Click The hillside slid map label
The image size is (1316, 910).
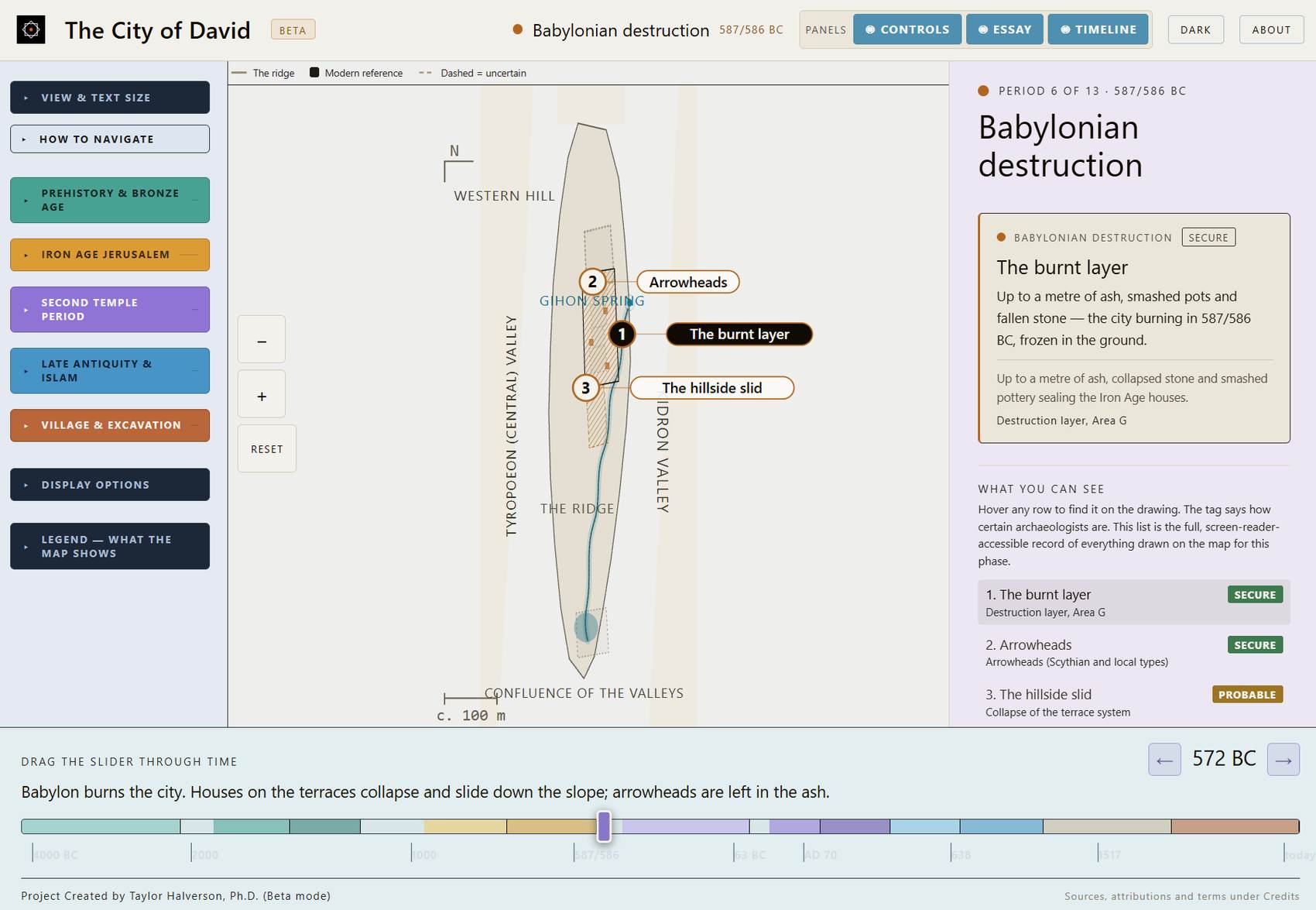point(712,388)
